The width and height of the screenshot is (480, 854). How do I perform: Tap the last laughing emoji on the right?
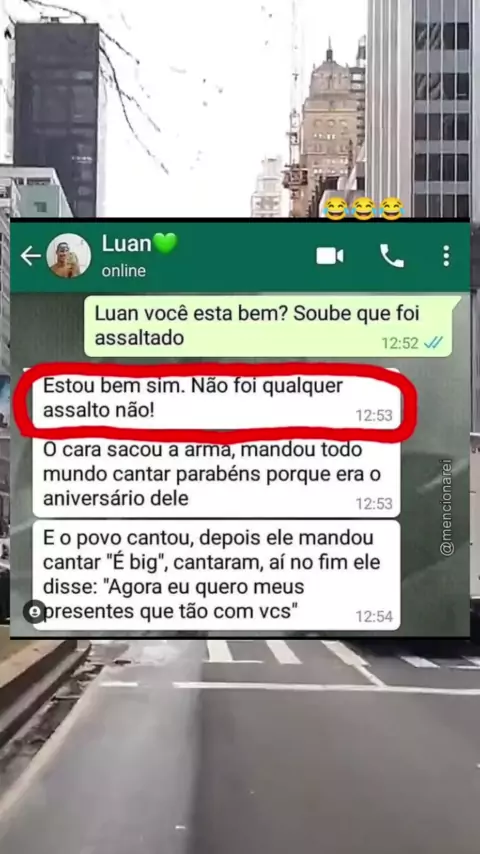pyautogui.click(x=391, y=209)
